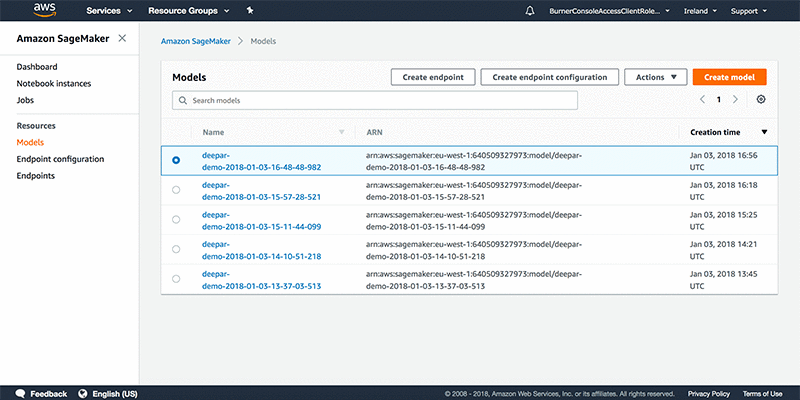Click ARN text ending 16-48-48-982

[474, 161]
